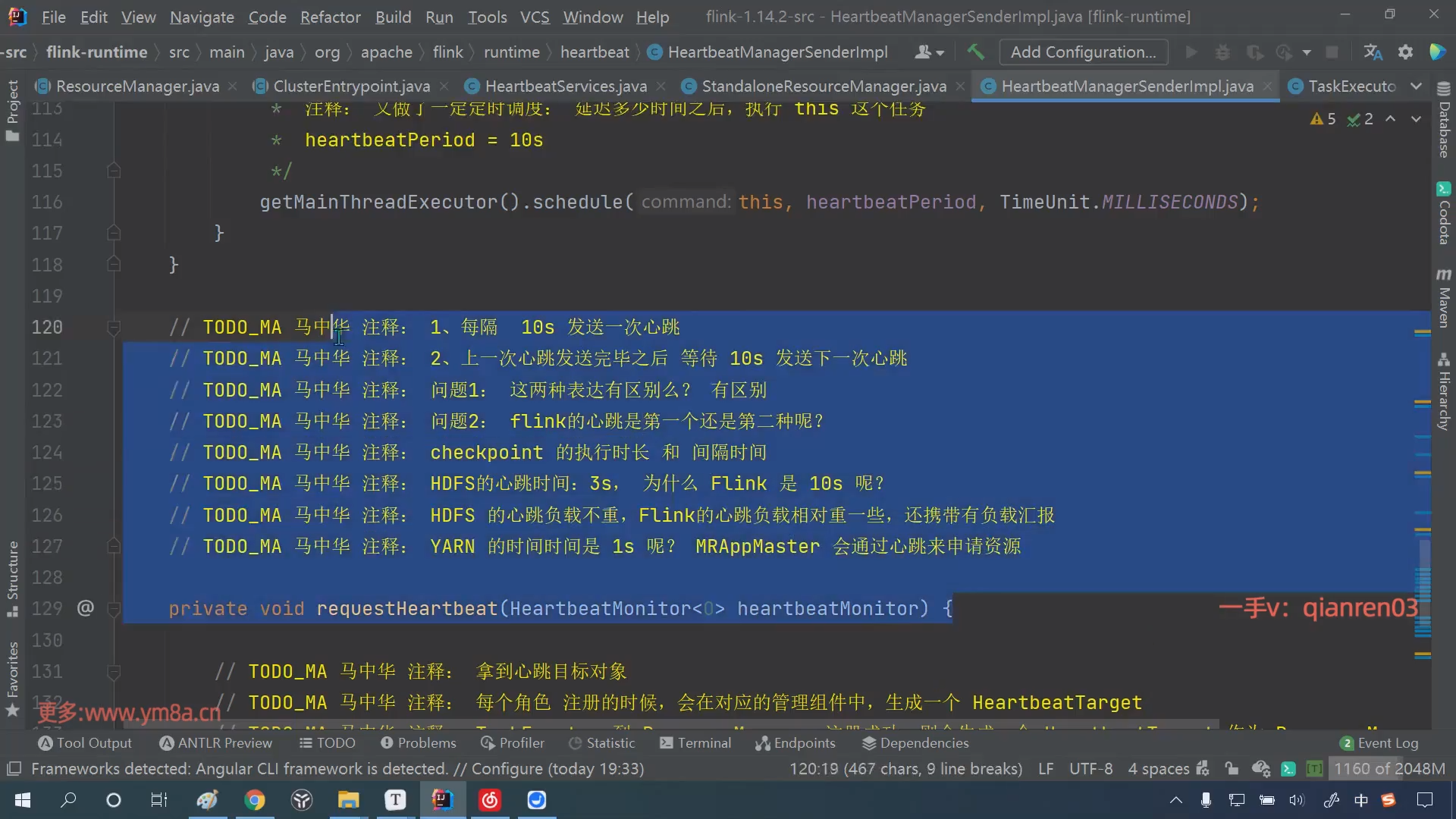This screenshot has width=1456, height=819.
Task: Open the 4 spaces indent selector
Action: pos(1158,768)
